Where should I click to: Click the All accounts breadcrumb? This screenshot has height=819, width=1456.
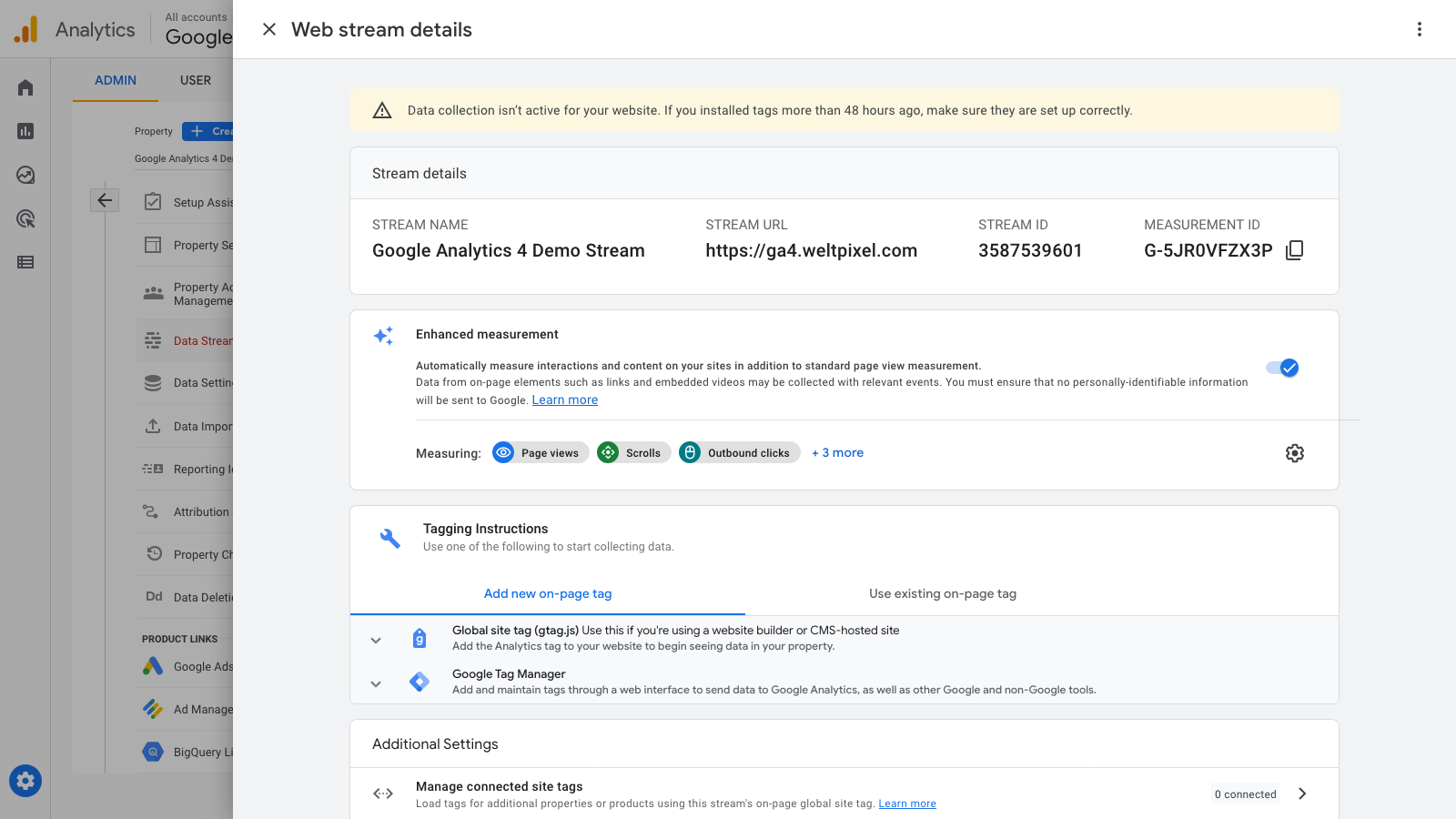[197, 17]
